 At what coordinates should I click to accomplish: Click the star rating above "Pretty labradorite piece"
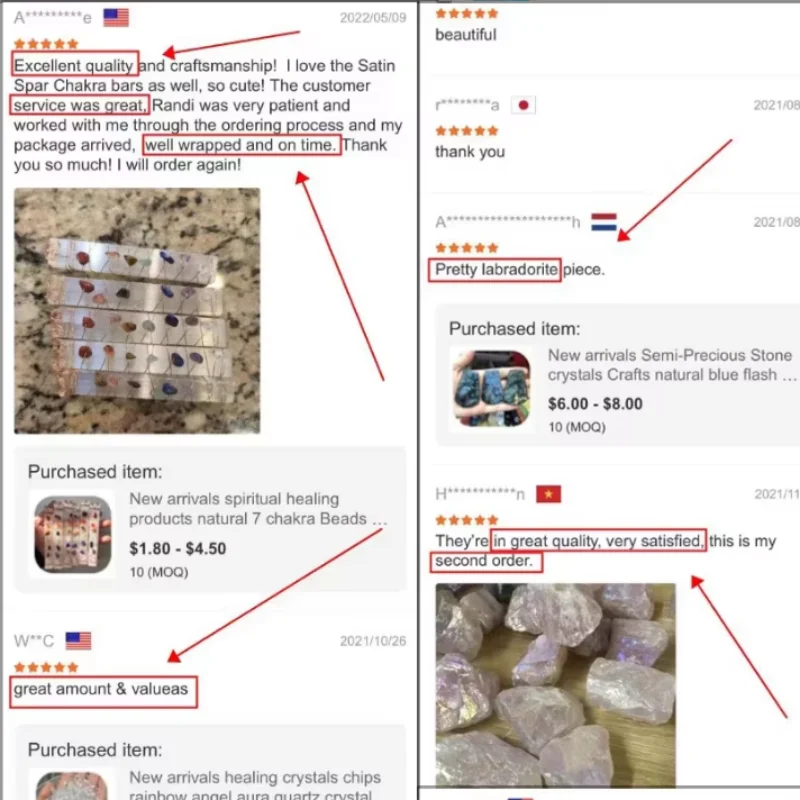point(467,248)
